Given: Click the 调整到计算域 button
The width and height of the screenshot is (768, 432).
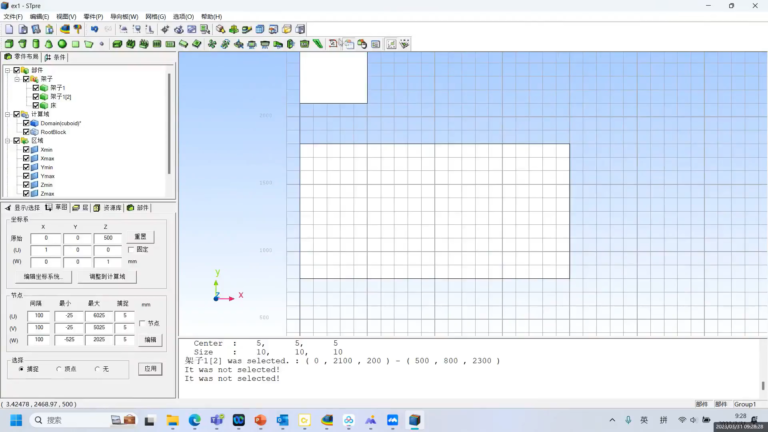Looking at the screenshot, I should (x=107, y=277).
